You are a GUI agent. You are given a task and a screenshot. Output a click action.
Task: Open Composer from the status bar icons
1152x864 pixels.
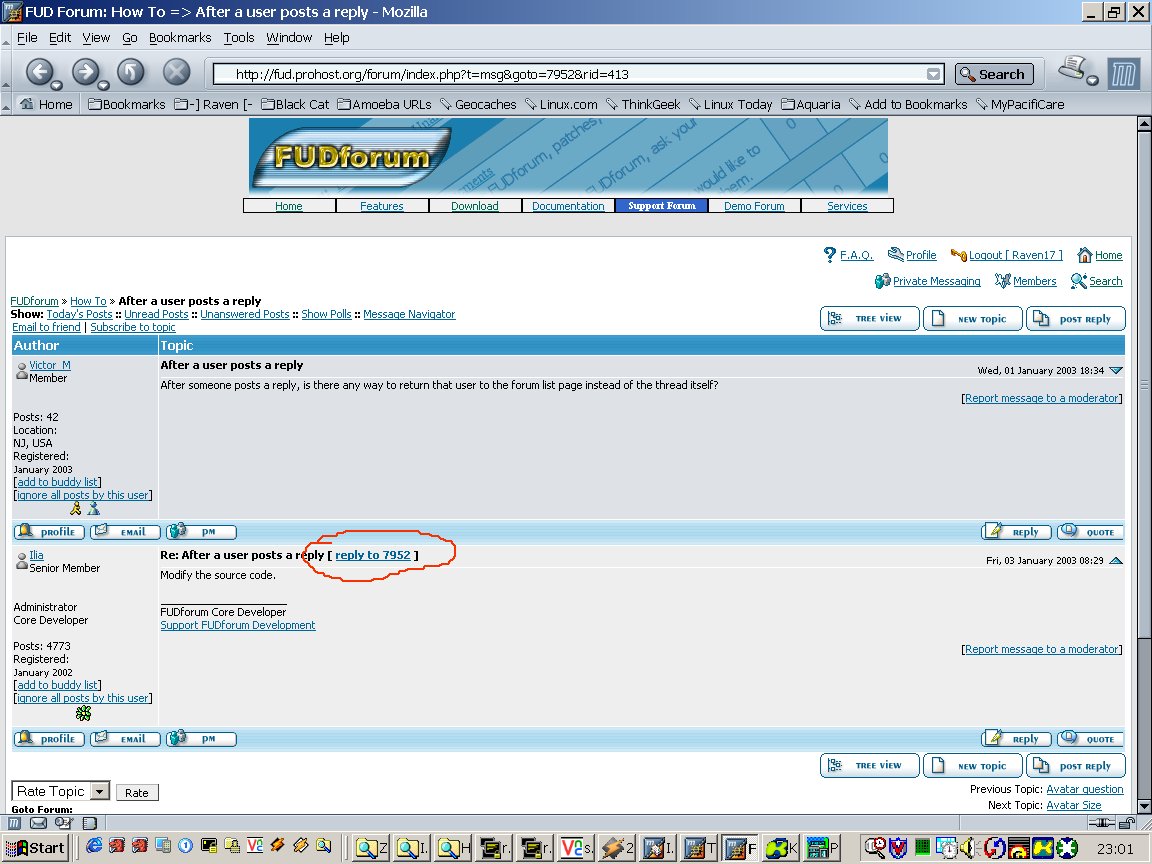(64, 823)
